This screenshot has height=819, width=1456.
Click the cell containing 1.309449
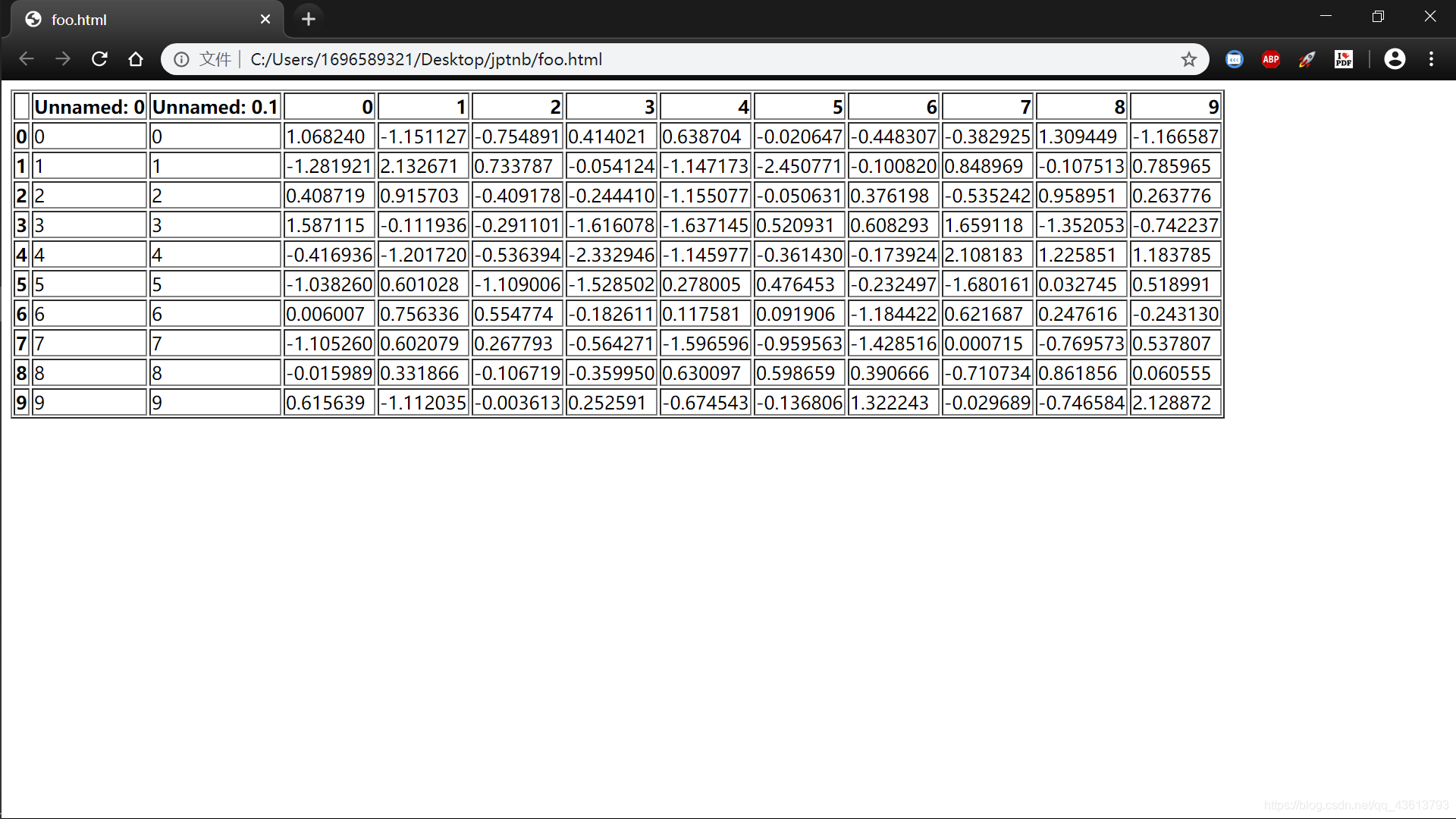pyautogui.click(x=1081, y=136)
